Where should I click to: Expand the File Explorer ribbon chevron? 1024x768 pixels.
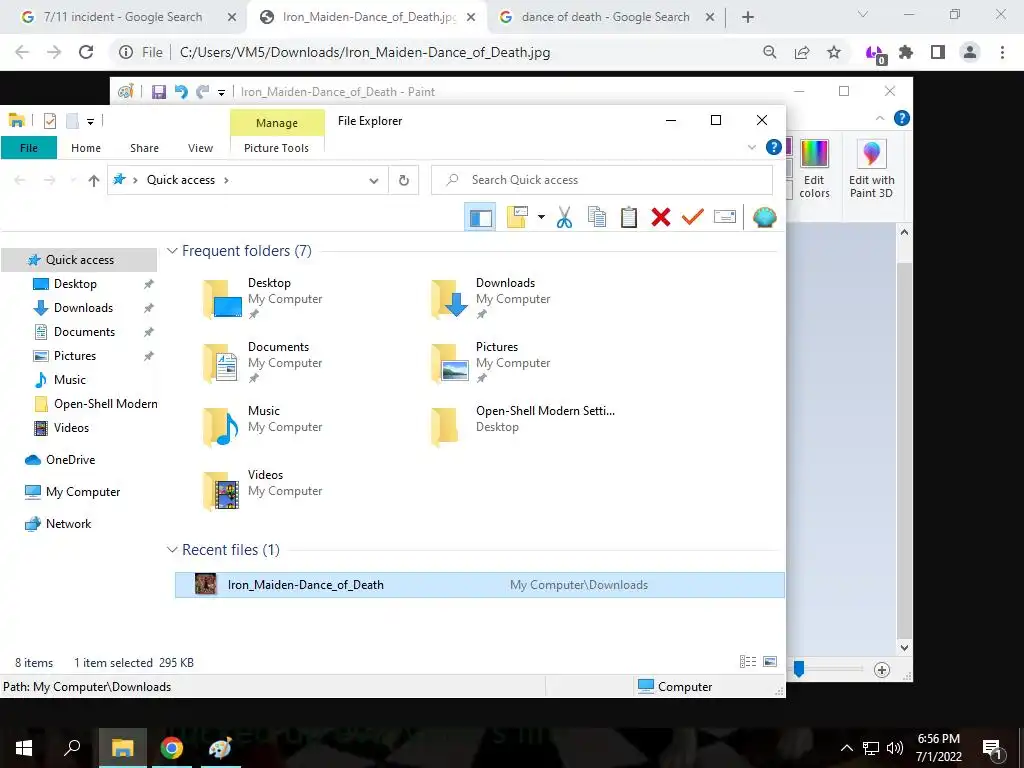point(752,148)
